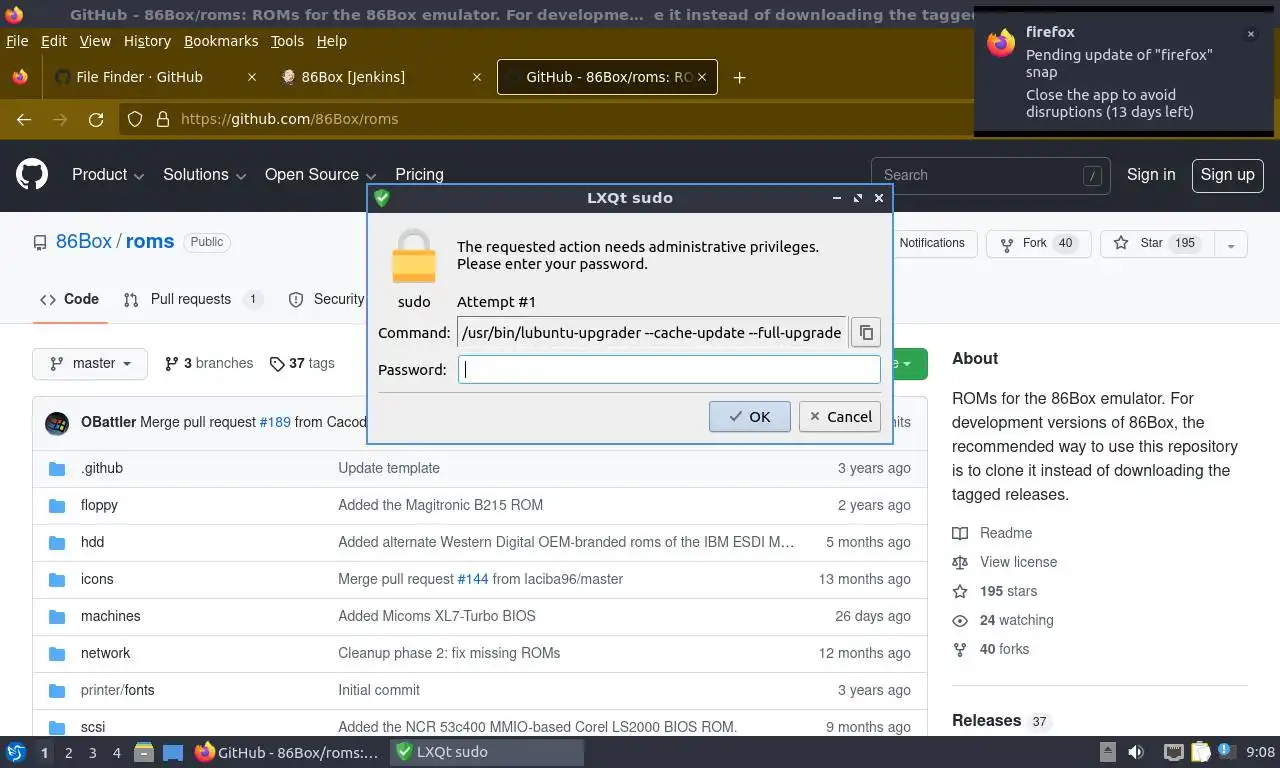View the 195 stars link
Viewport: 1280px width, 768px height.
pos(994,591)
